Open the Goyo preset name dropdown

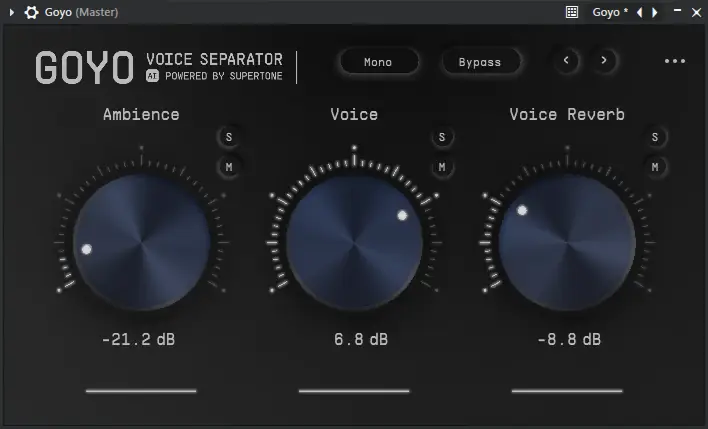point(610,13)
